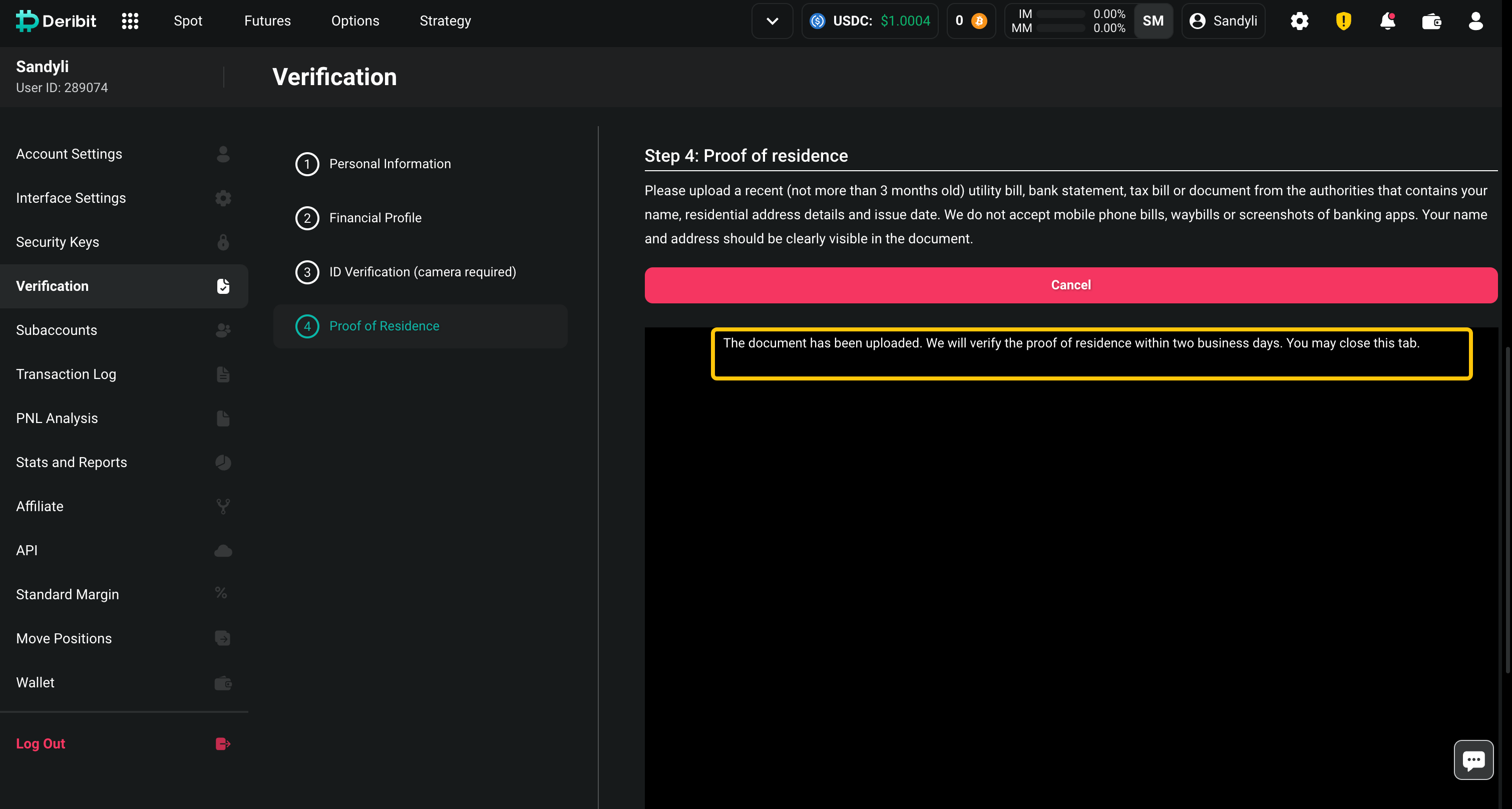The height and width of the screenshot is (809, 1512).
Task: Expand the chevron dropdown beside USDC balance
Action: coord(772,21)
